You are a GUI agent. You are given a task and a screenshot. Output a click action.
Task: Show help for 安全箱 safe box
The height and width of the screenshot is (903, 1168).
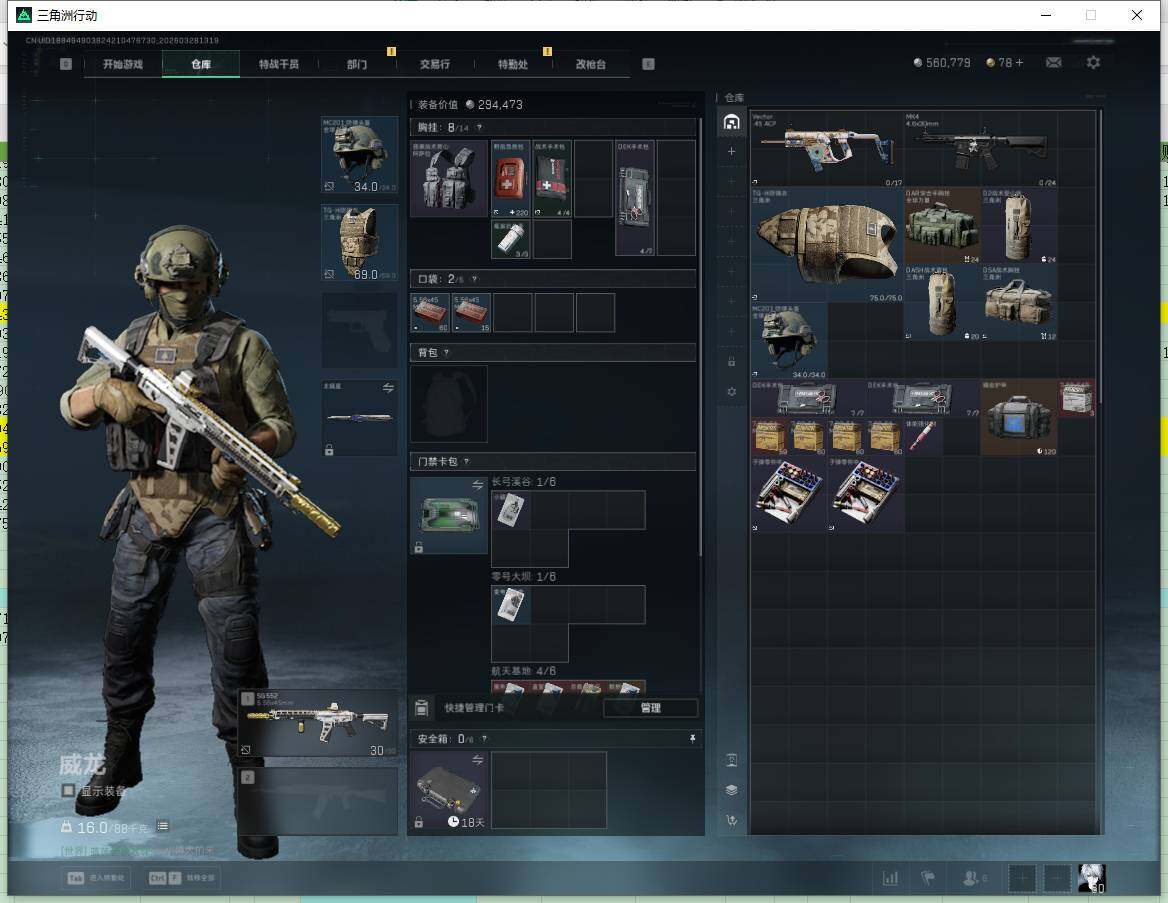(484, 738)
